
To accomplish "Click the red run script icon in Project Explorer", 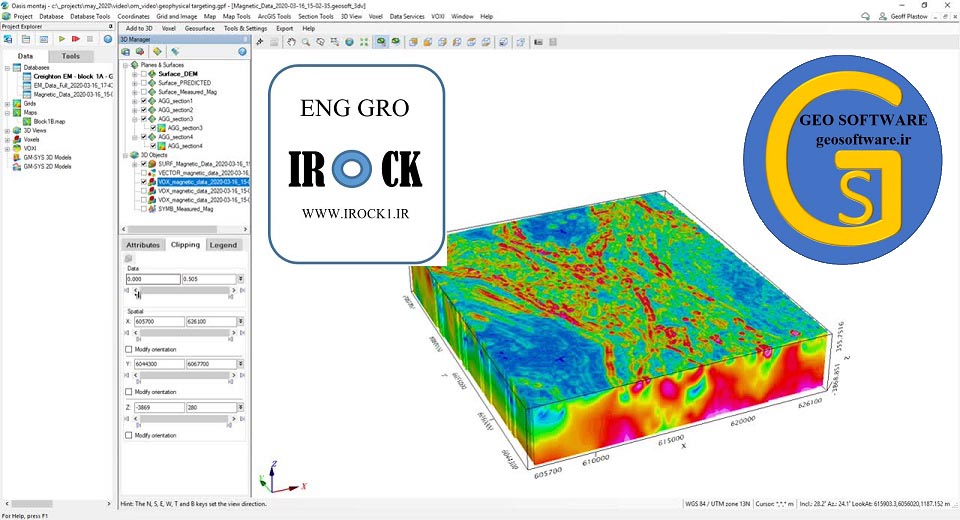I will (75, 39).
